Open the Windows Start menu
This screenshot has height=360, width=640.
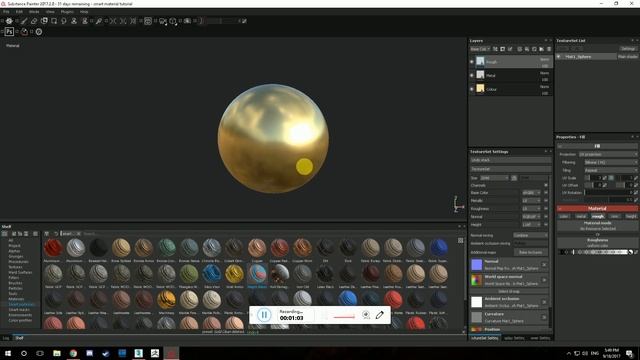(x=8, y=353)
